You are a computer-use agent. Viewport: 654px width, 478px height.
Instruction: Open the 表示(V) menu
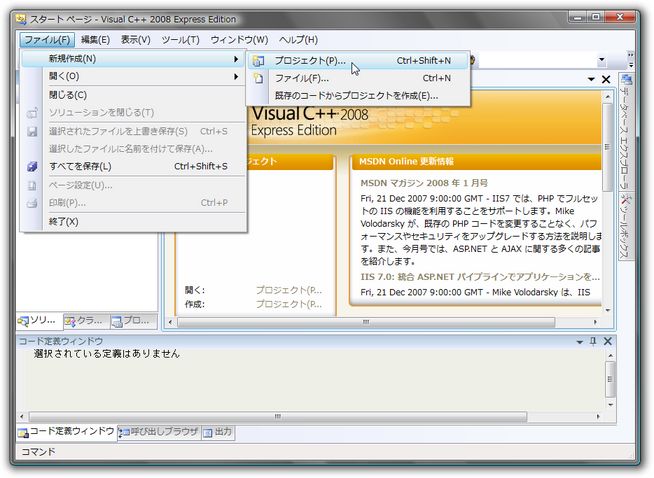coord(136,40)
